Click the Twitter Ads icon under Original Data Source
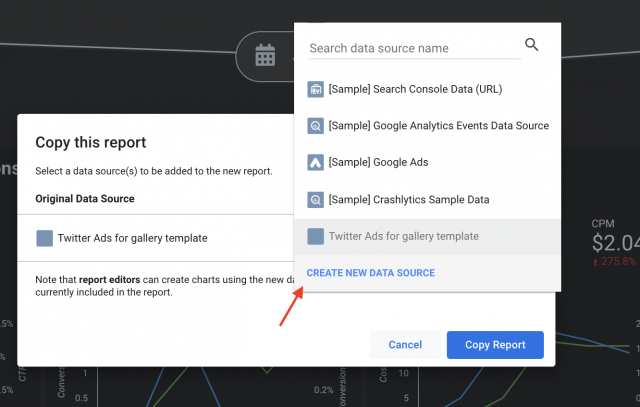Image resolution: width=640 pixels, height=407 pixels. click(x=44, y=238)
